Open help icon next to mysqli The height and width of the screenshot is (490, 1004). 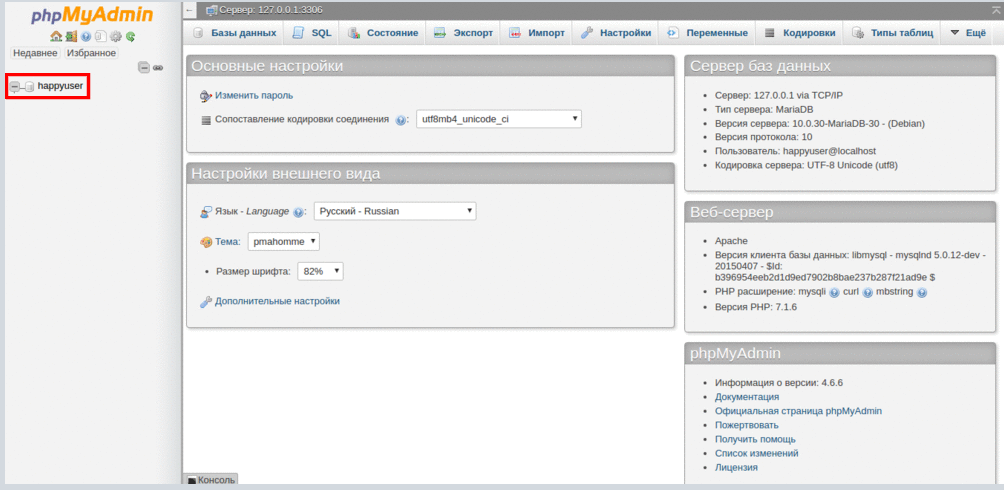pyautogui.click(x=834, y=292)
